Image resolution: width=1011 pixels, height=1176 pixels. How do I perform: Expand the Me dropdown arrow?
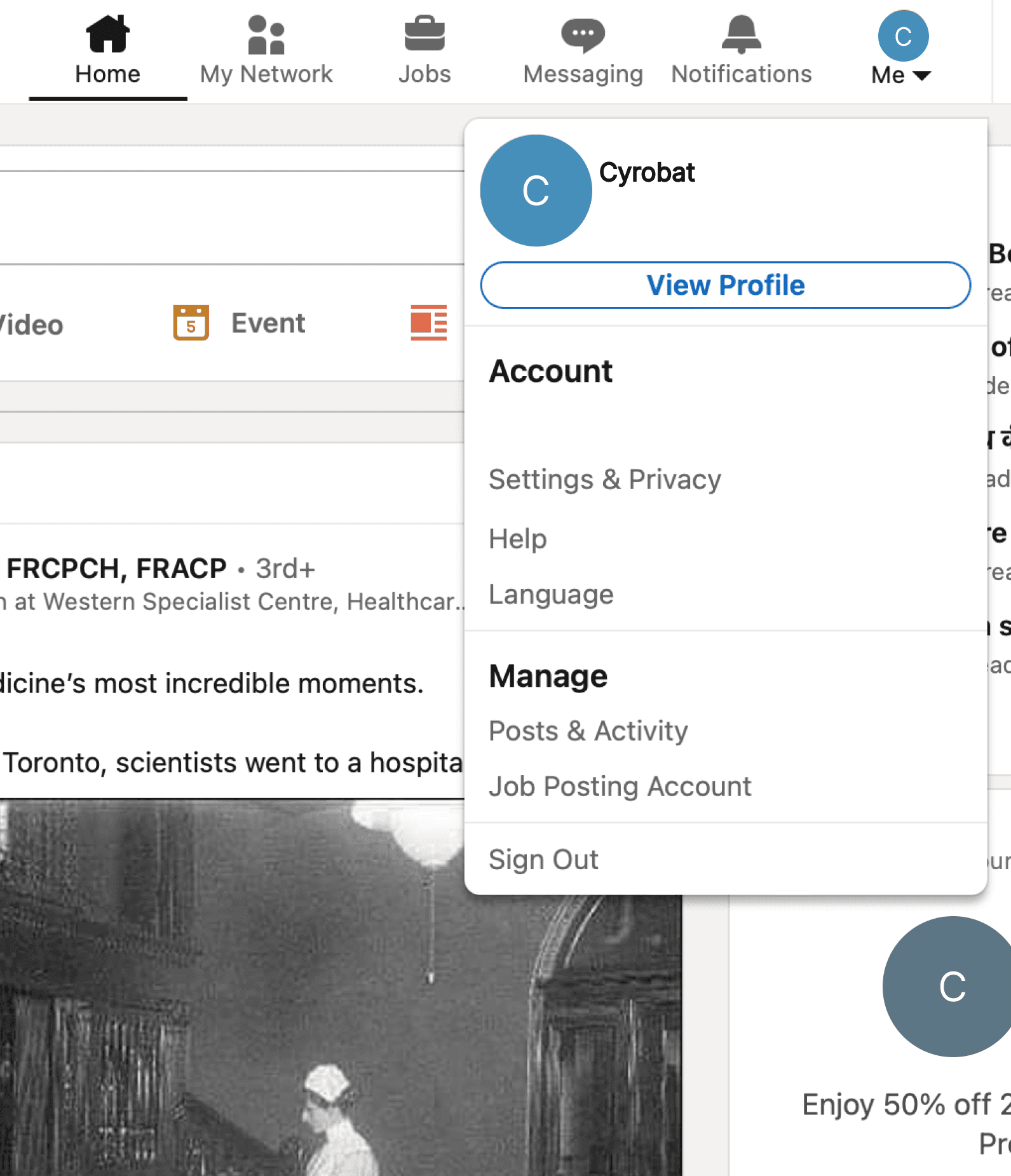[x=921, y=76]
